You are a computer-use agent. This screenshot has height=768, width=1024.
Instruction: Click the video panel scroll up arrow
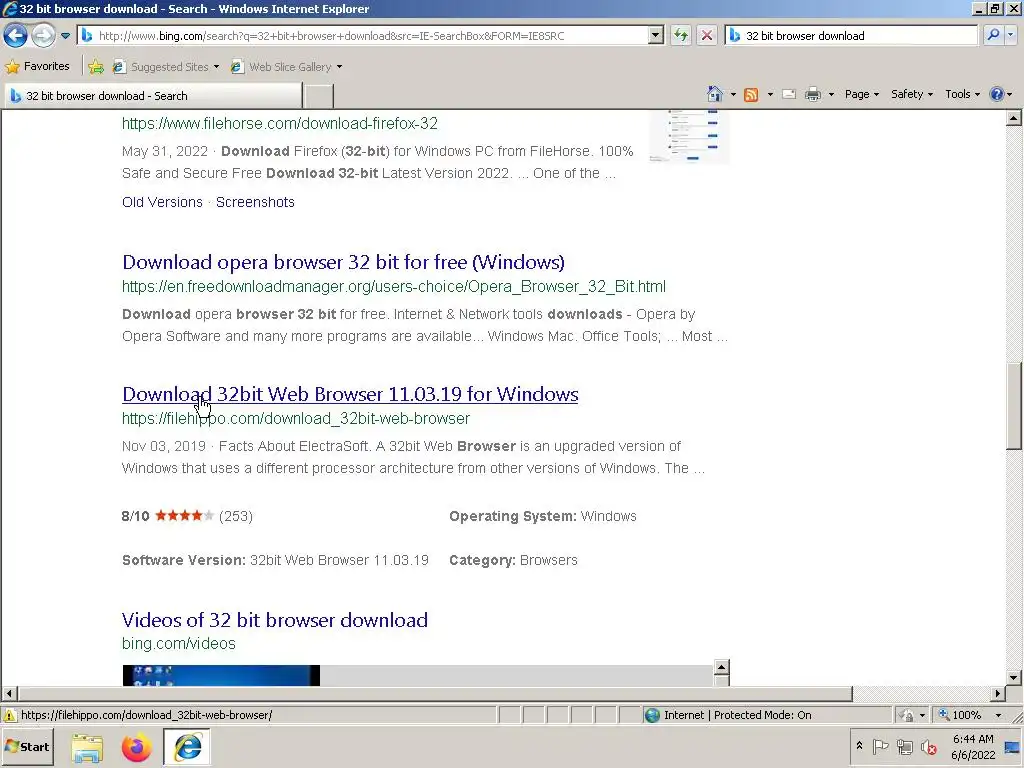pos(722,667)
